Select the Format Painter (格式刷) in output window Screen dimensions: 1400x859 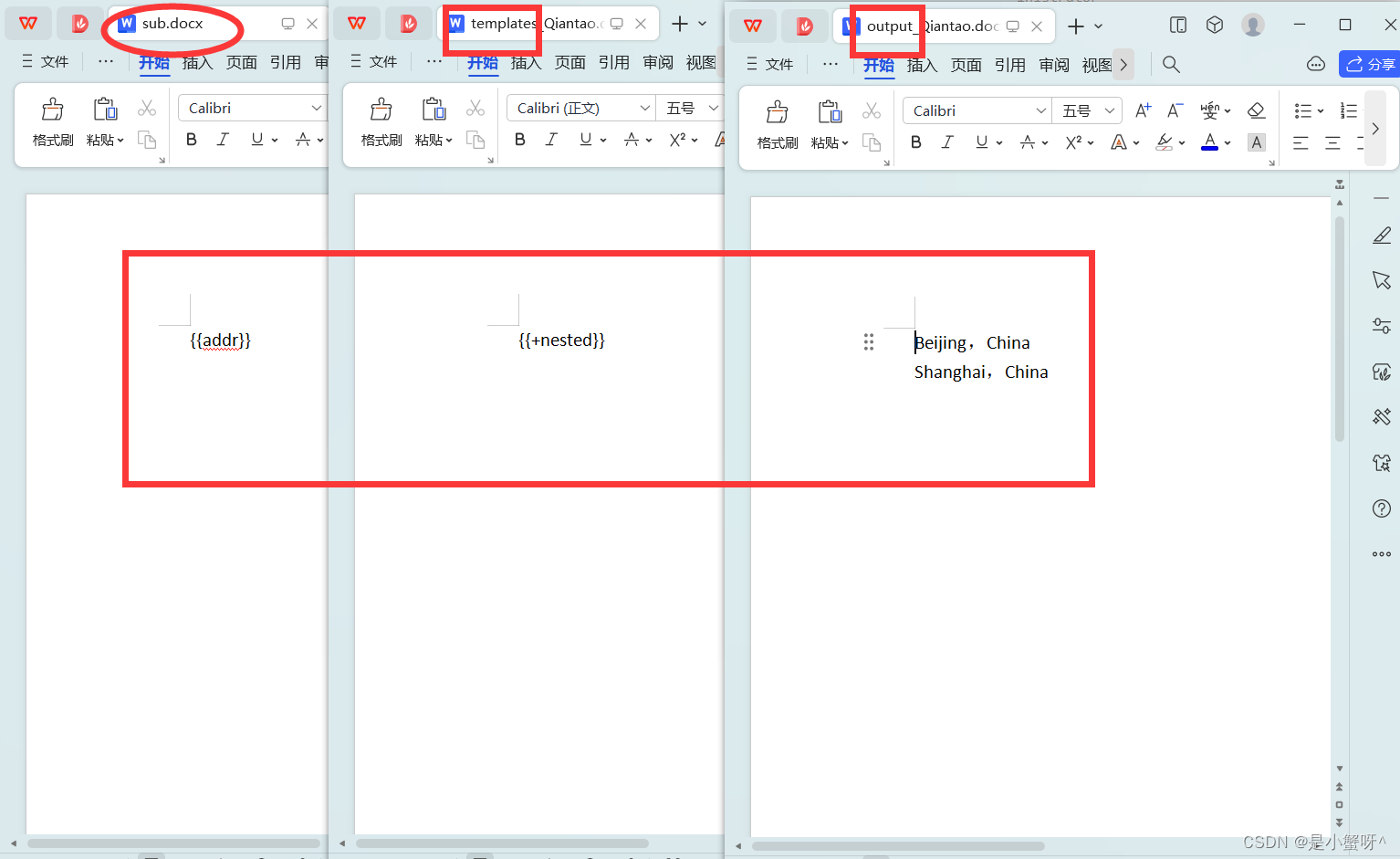(778, 123)
